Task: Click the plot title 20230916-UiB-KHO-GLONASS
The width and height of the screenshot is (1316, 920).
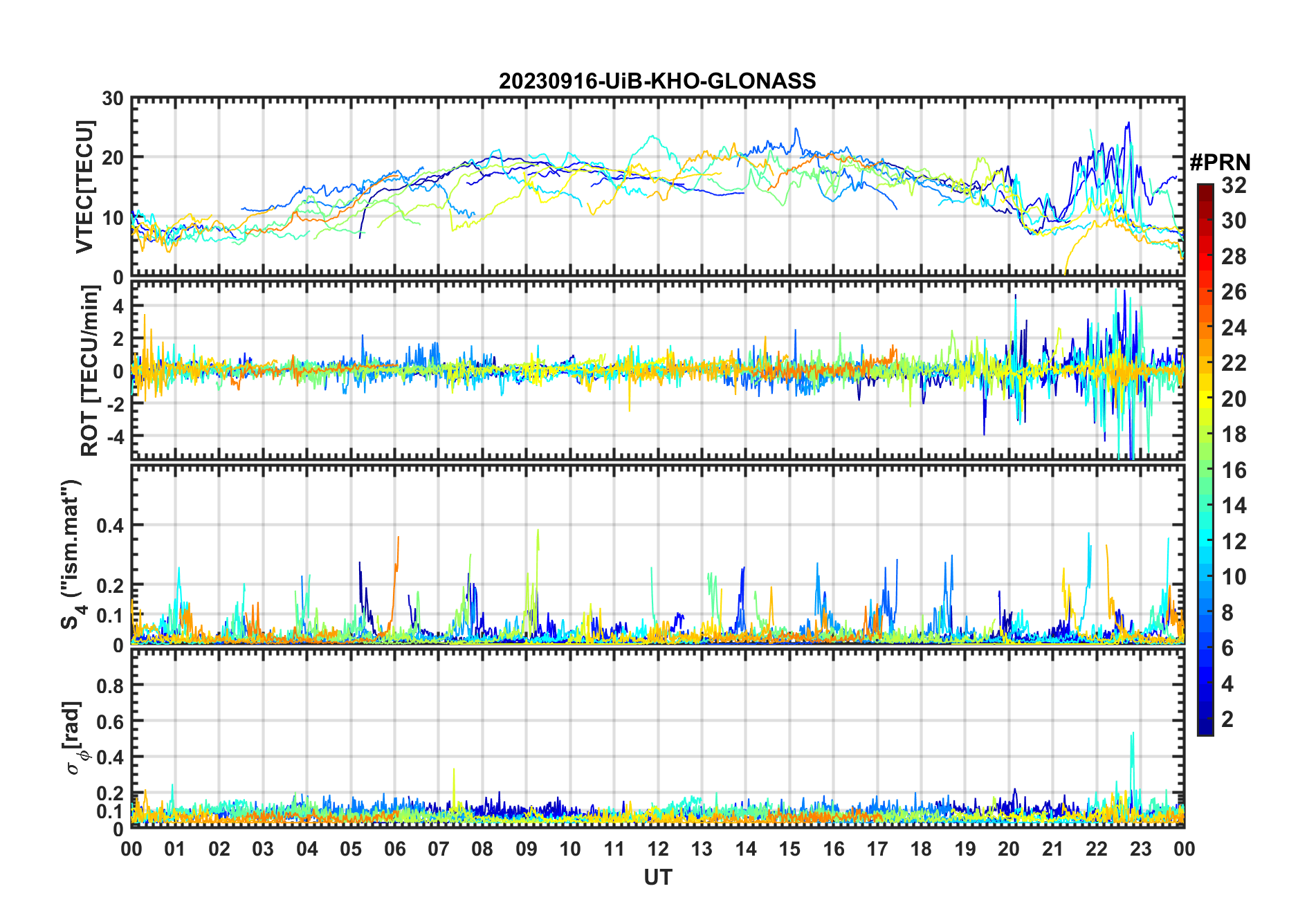Action: [657, 81]
